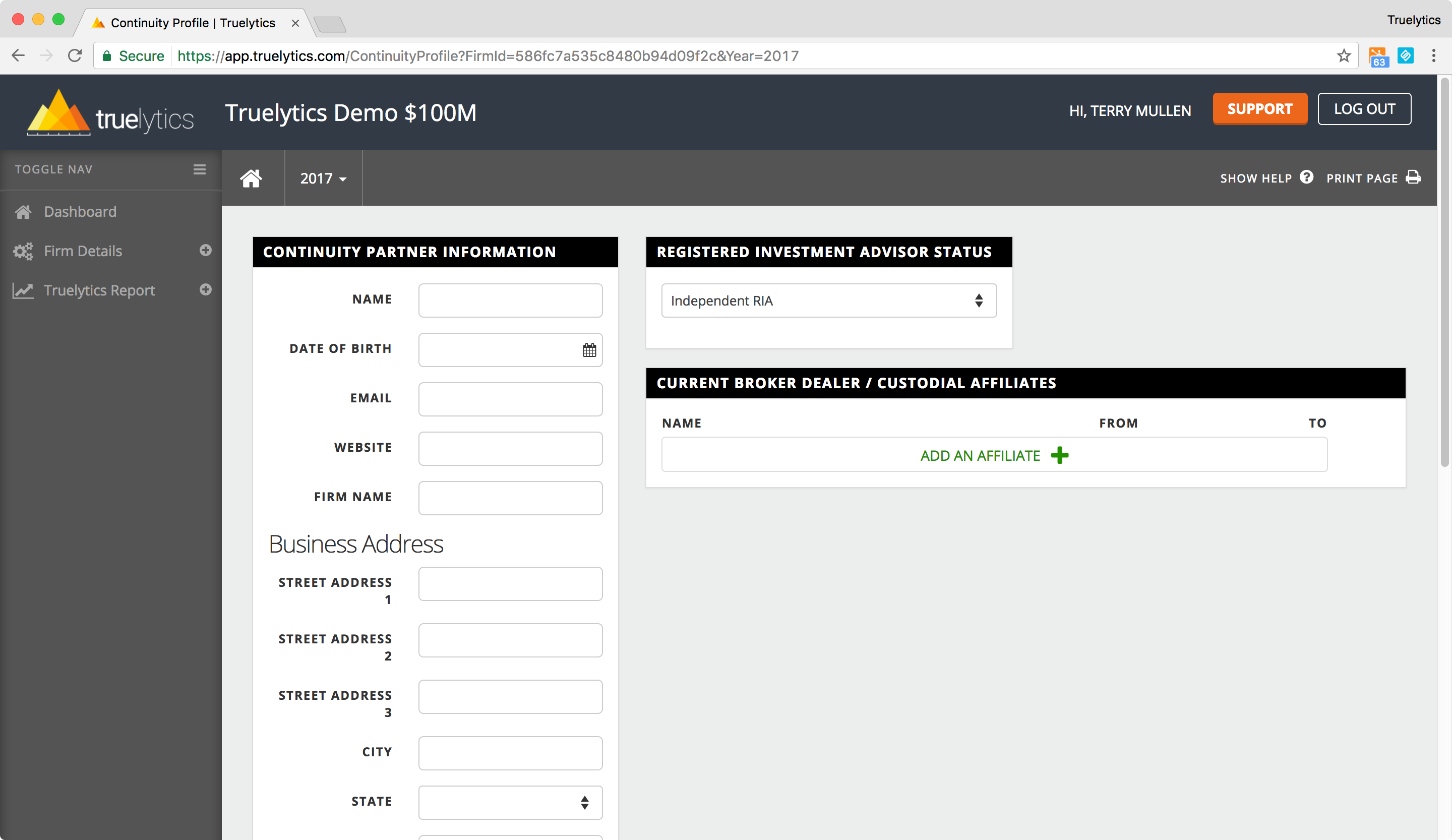Open the State dropdown

tap(510, 803)
